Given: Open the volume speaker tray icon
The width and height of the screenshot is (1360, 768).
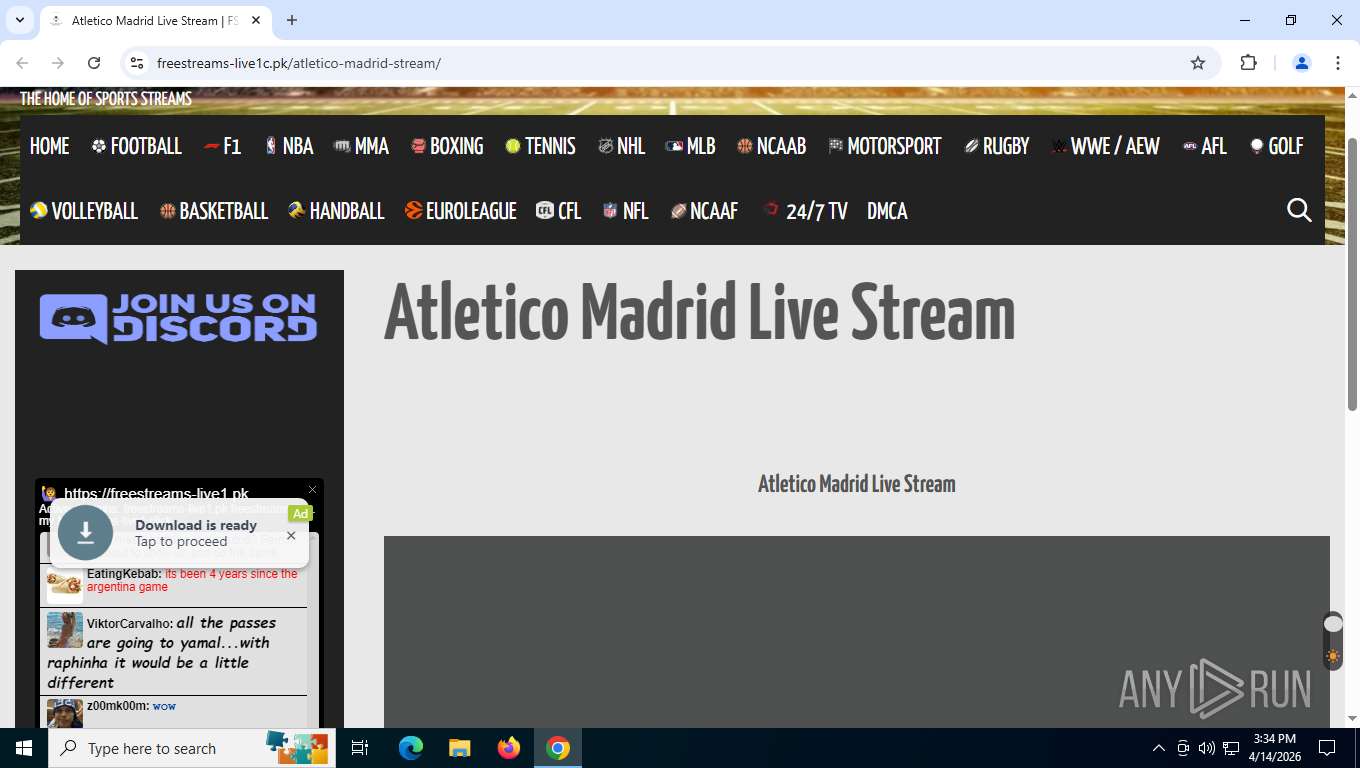Looking at the screenshot, I should pyautogui.click(x=1206, y=748).
